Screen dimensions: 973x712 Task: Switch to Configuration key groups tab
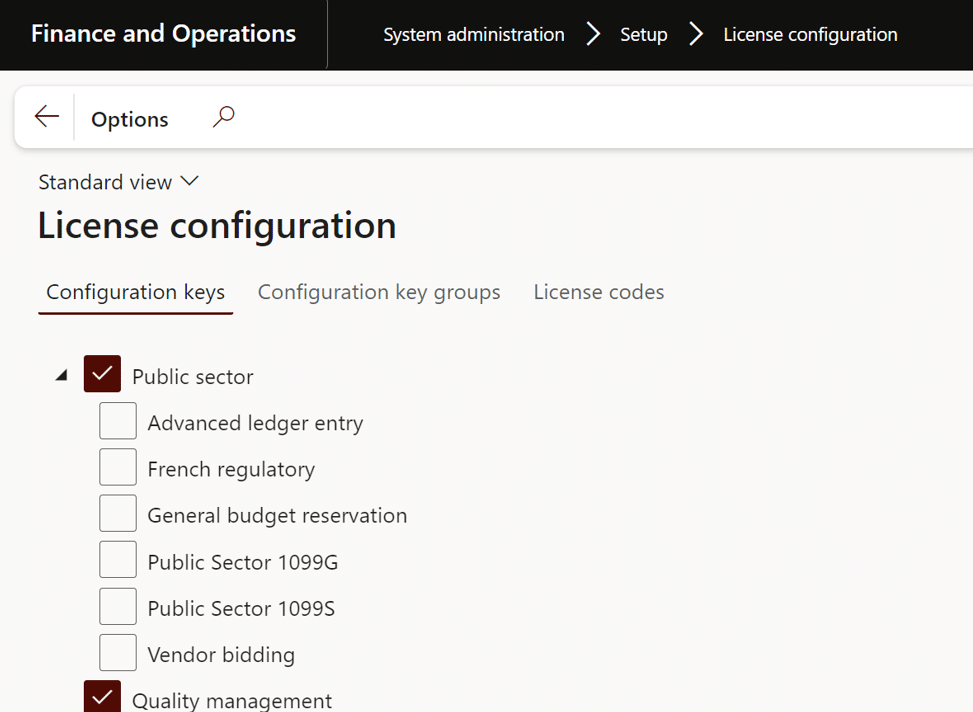tap(379, 292)
